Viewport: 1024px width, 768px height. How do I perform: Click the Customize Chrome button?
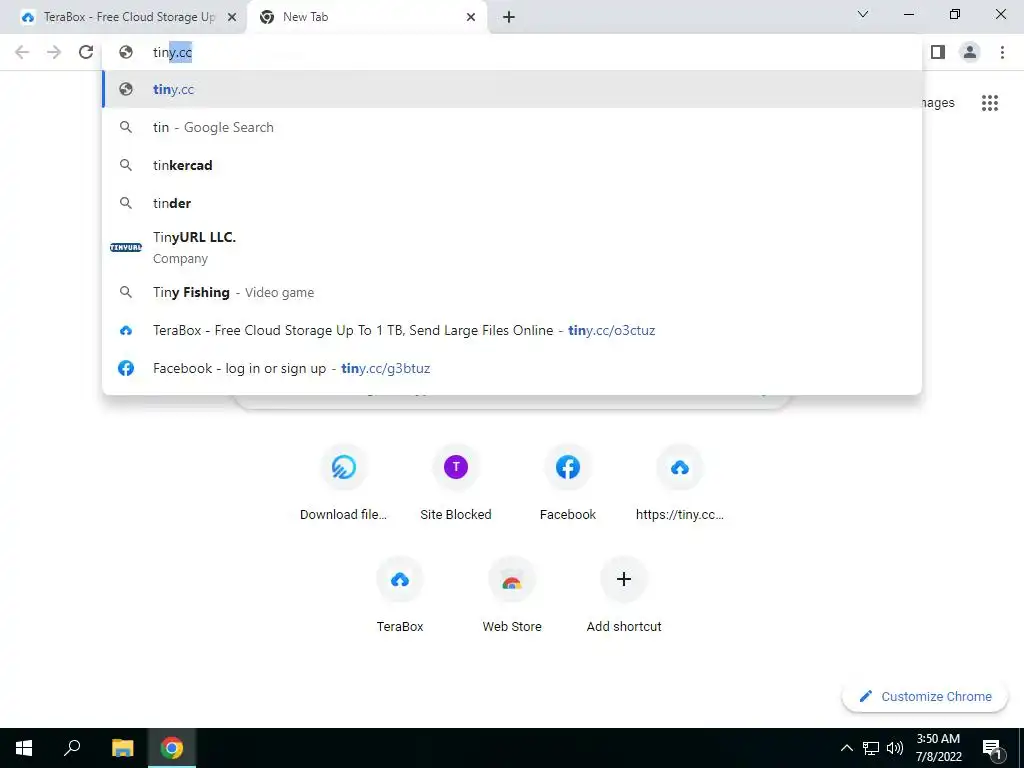(925, 697)
